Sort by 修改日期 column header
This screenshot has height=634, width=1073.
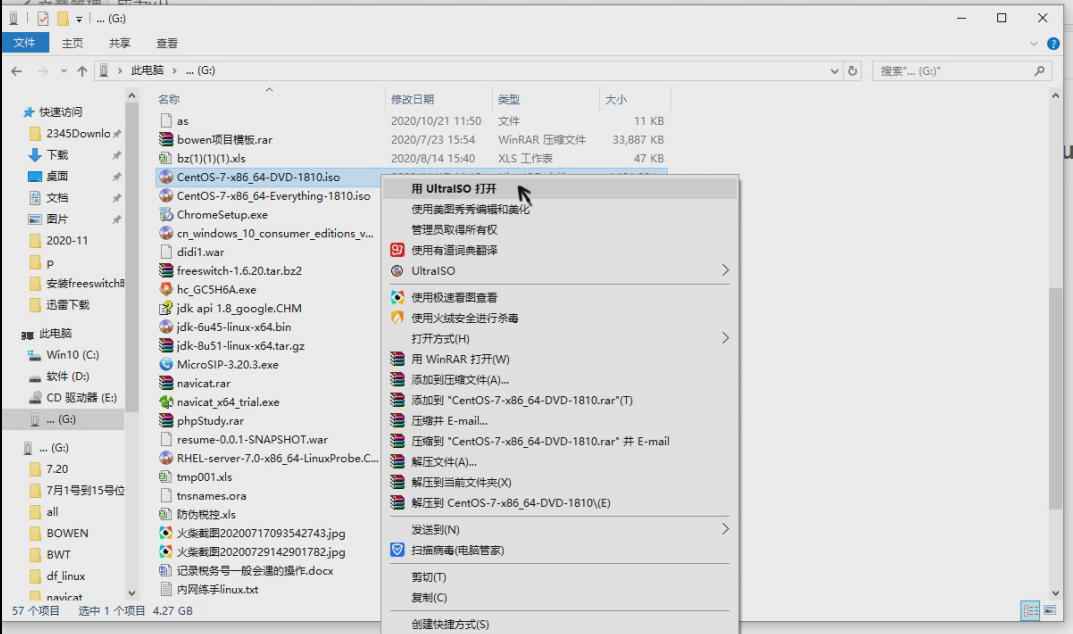click(413, 99)
